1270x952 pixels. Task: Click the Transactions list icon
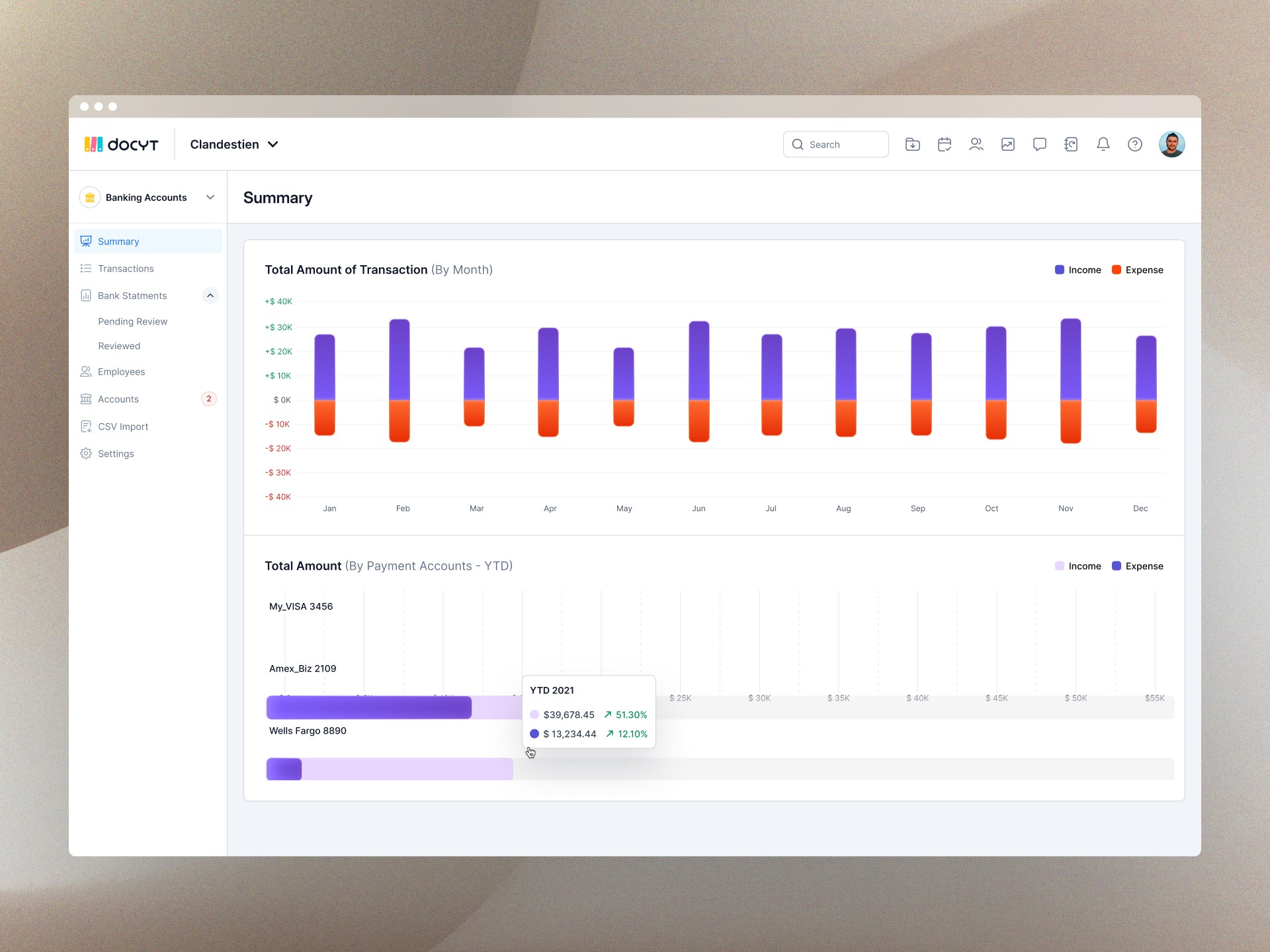(86, 268)
